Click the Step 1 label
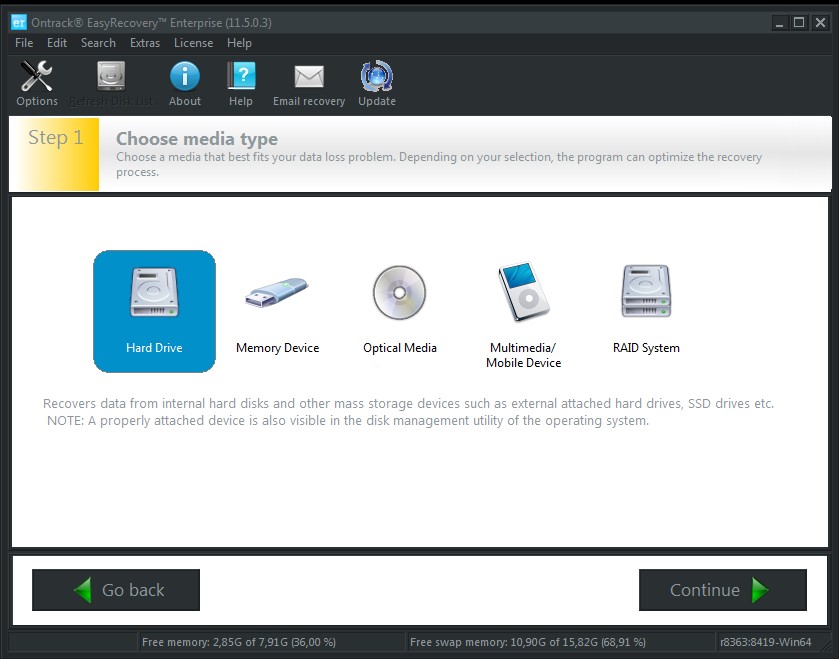The height and width of the screenshot is (659, 839). click(56, 137)
